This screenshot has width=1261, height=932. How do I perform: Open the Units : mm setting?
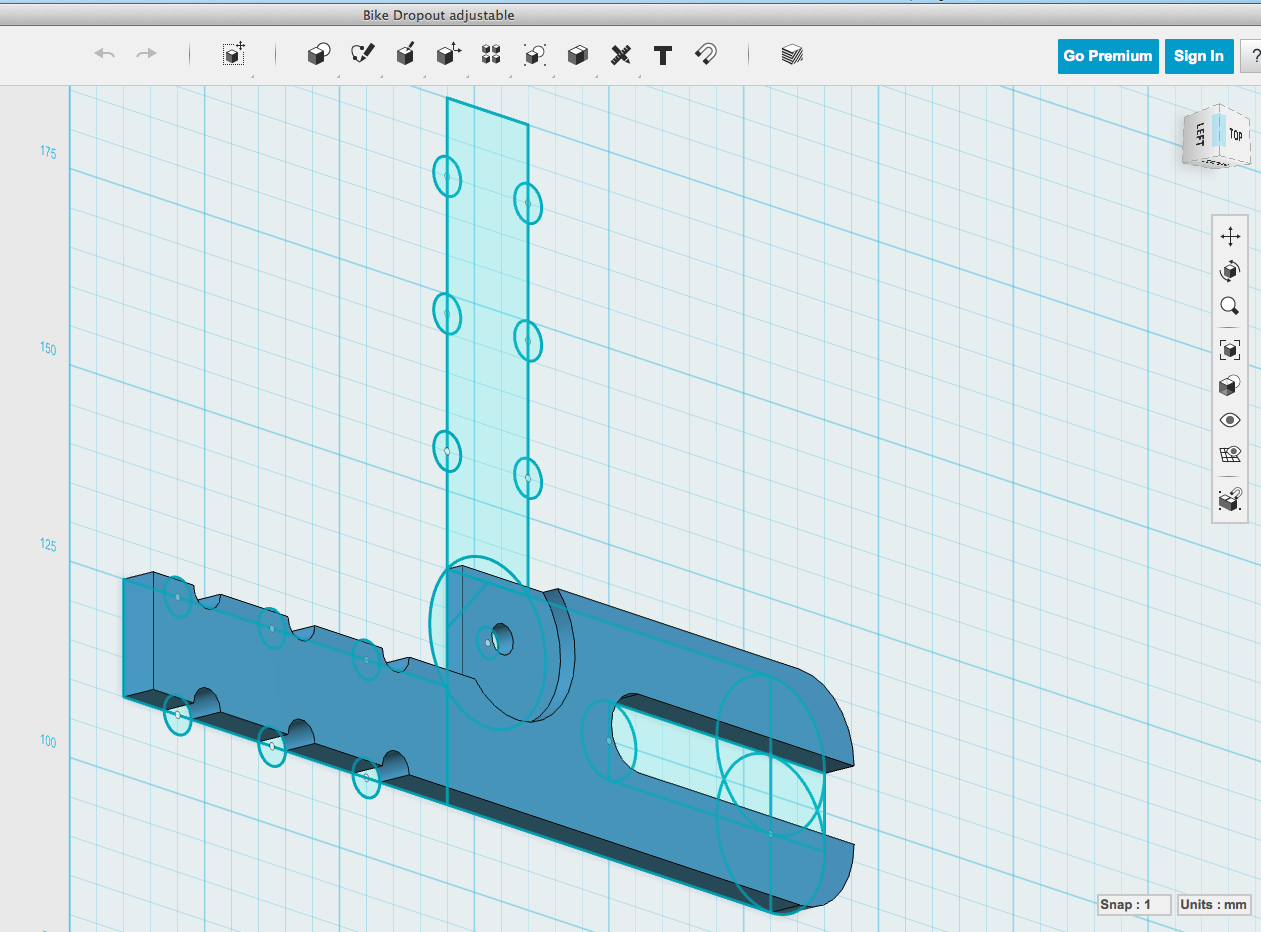click(x=1214, y=904)
